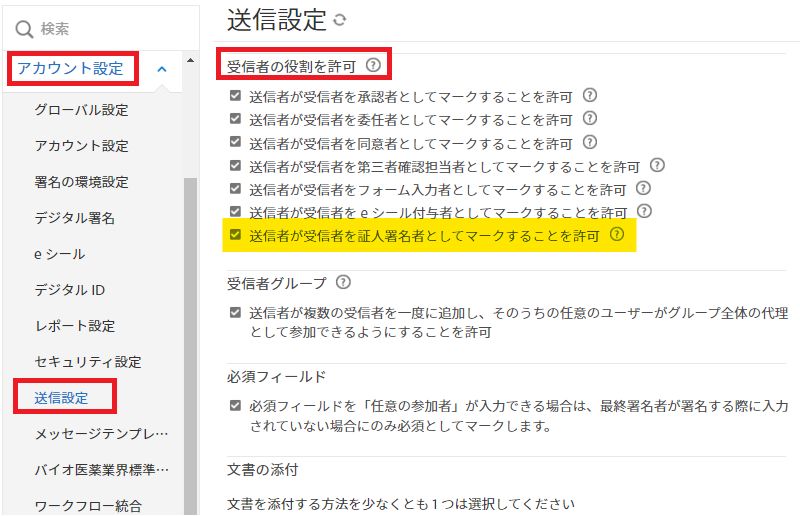Click text 文書を添付する方法を少なくとも1つは選択してください

pyautogui.click(x=401, y=504)
